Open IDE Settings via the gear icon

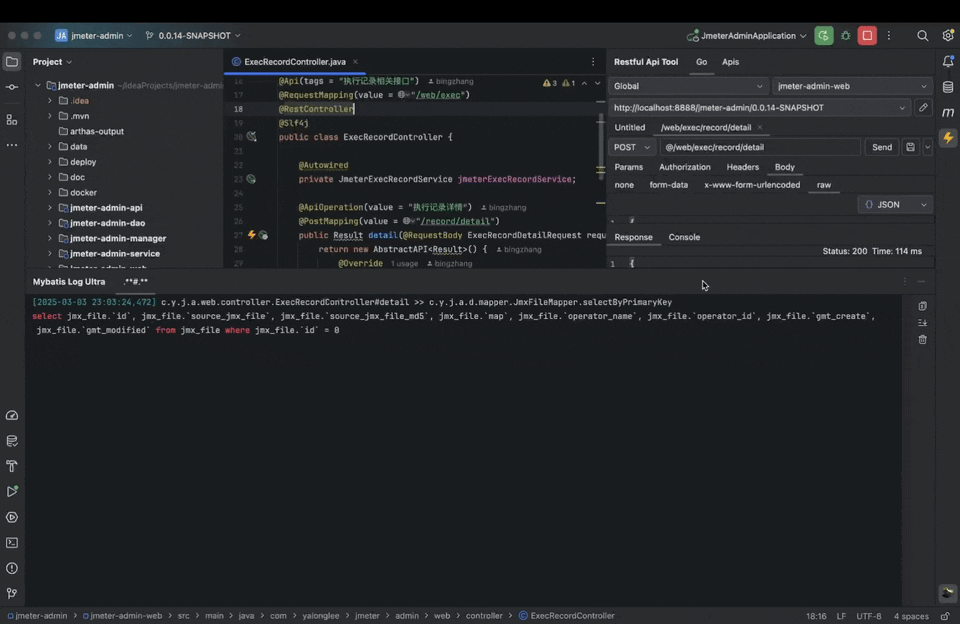point(948,35)
